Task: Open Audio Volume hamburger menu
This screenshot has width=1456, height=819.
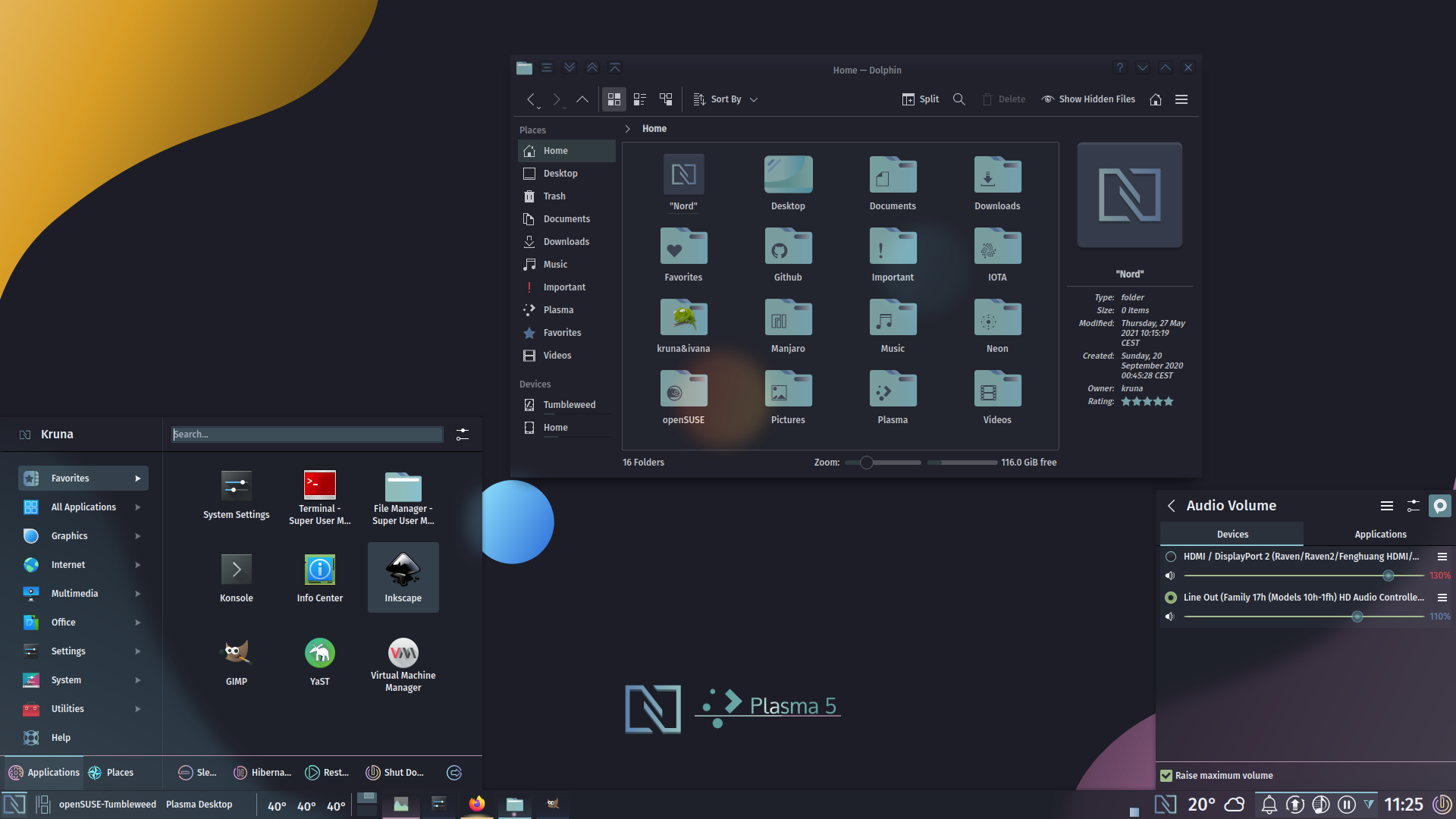Action: [x=1387, y=506]
